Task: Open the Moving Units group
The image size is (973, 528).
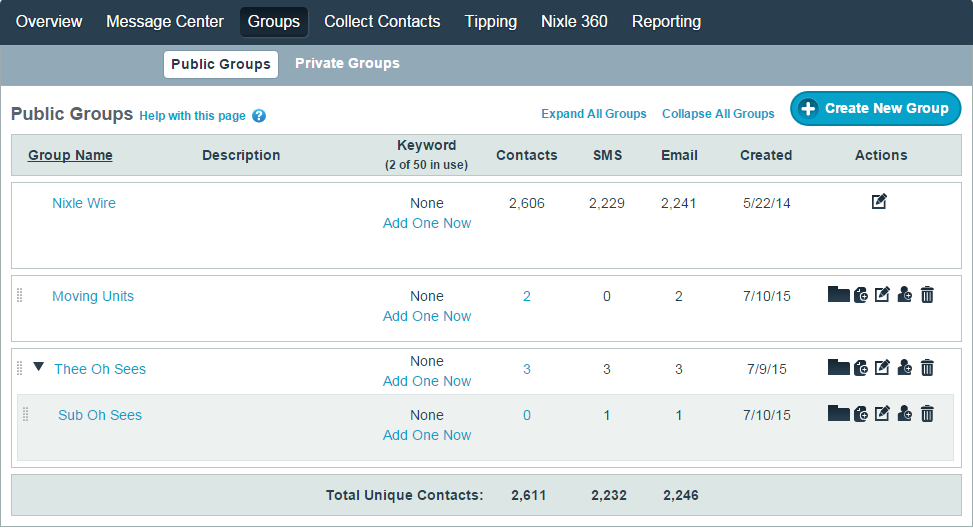Action: 93,296
